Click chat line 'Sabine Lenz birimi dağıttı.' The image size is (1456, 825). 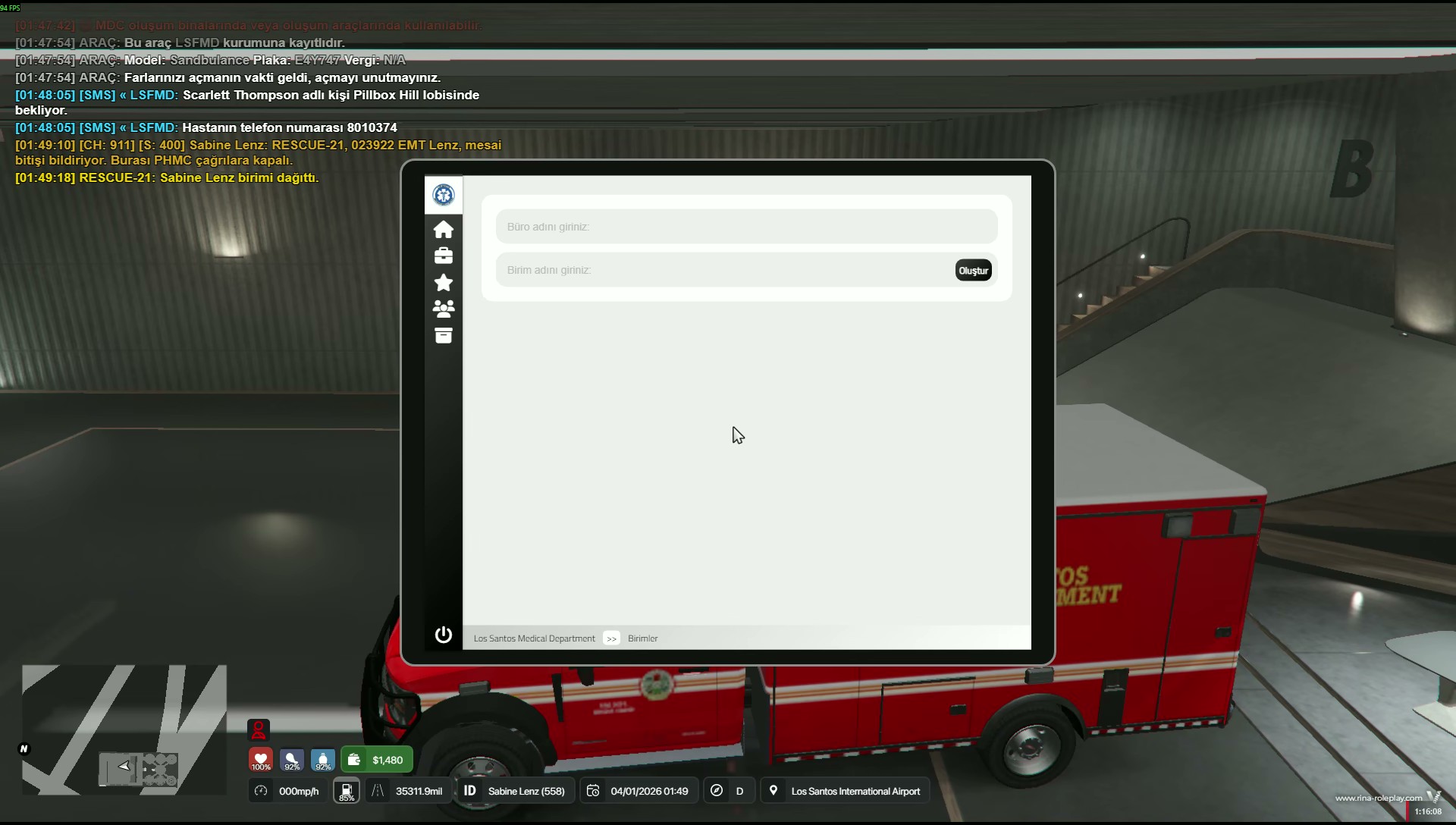point(167,177)
